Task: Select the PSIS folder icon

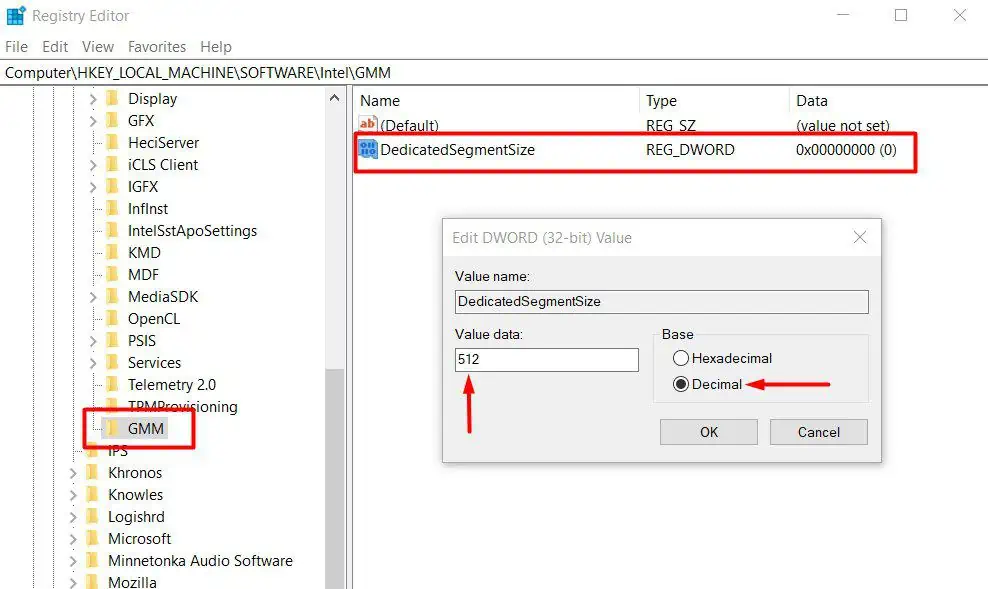Action: [113, 341]
